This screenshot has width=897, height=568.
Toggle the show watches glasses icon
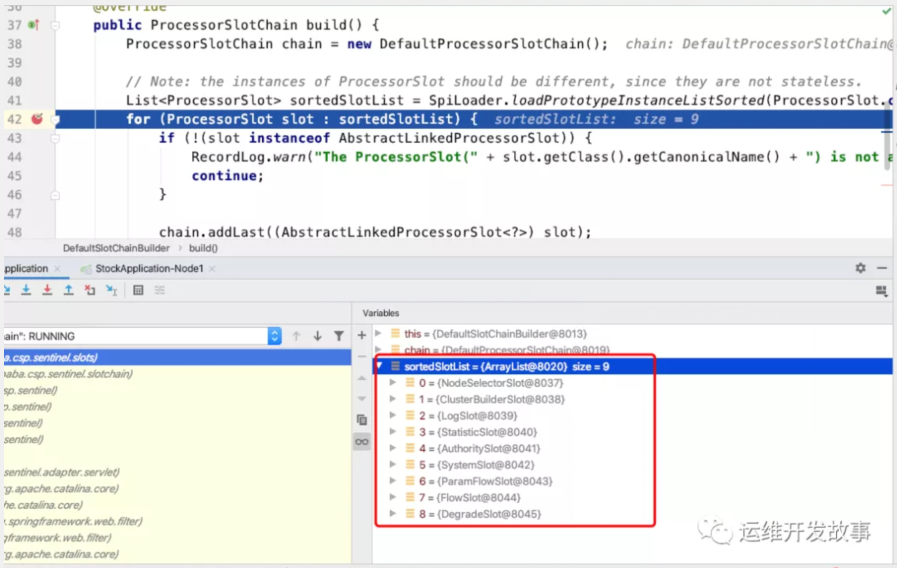point(362,441)
